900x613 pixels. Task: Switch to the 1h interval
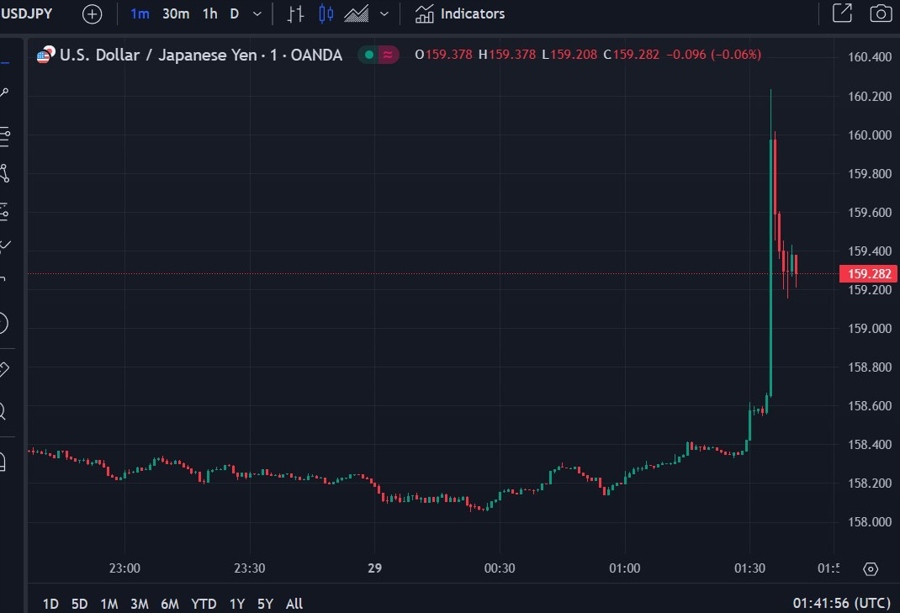[x=210, y=14]
